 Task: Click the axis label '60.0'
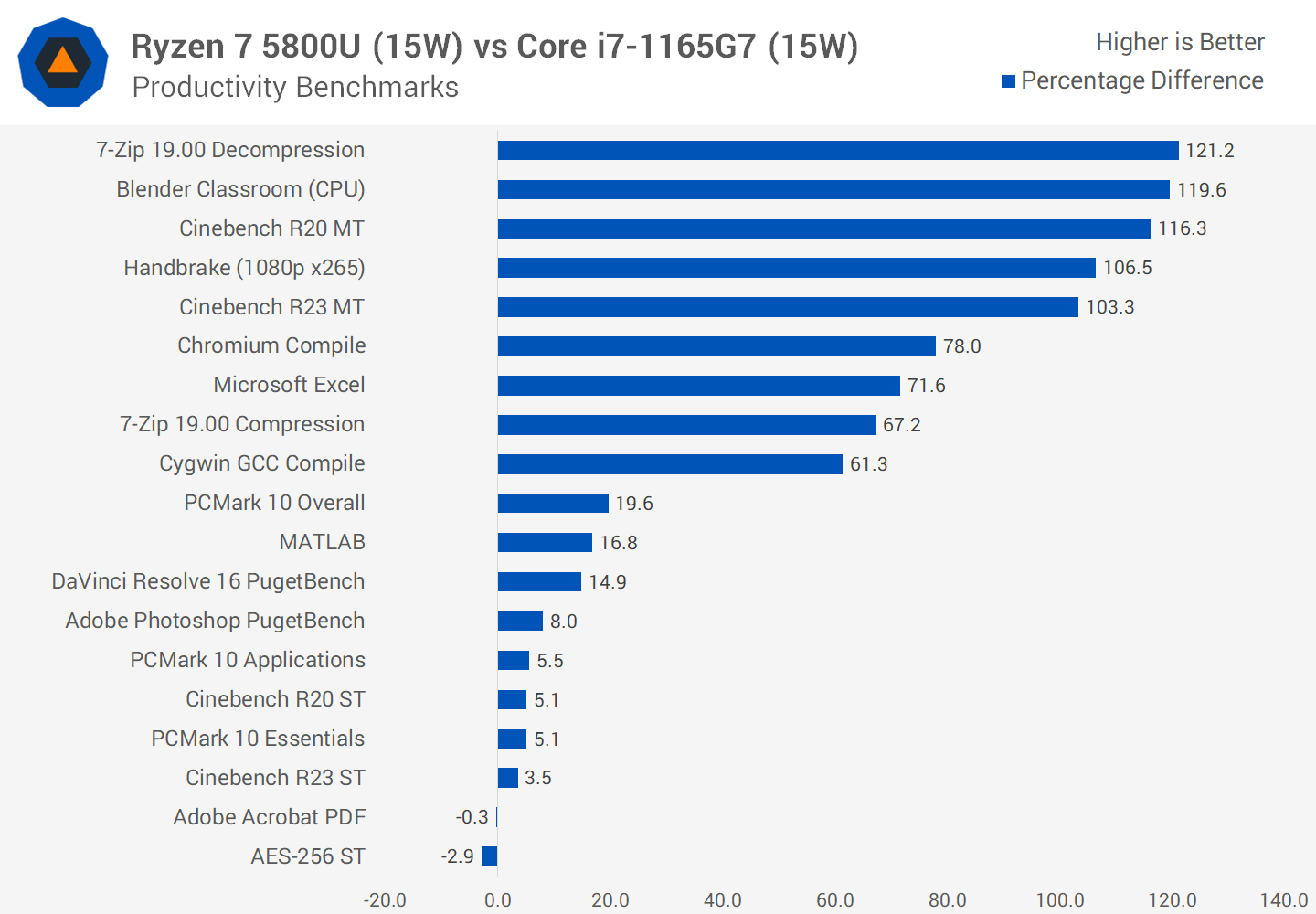tap(835, 900)
